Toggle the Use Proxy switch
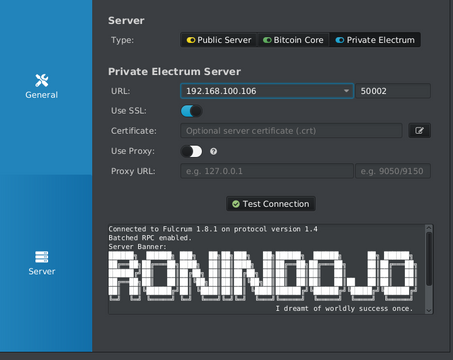This screenshot has height=360, width=453. [192, 151]
